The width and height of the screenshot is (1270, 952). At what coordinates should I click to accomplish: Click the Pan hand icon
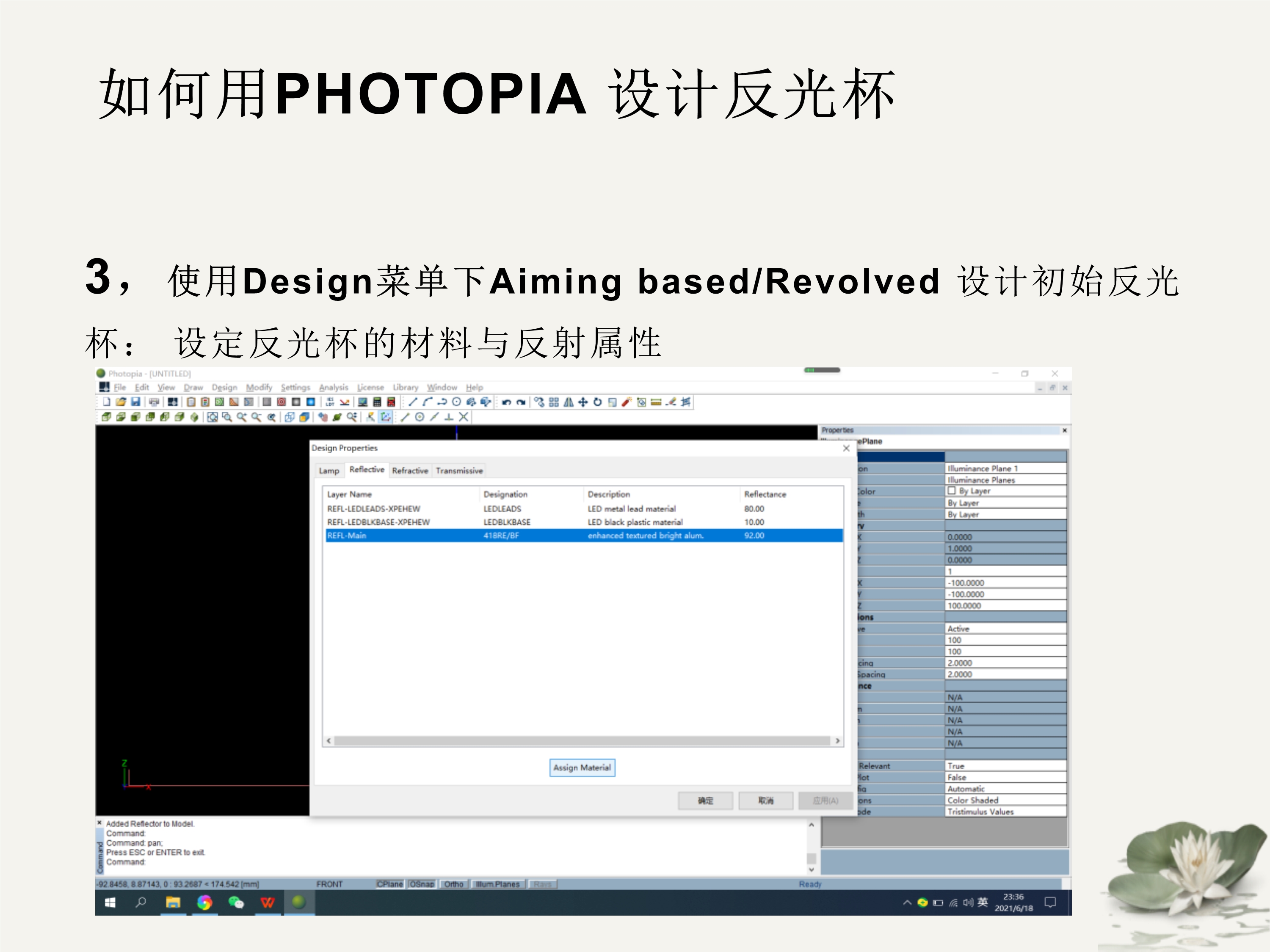click(x=323, y=417)
